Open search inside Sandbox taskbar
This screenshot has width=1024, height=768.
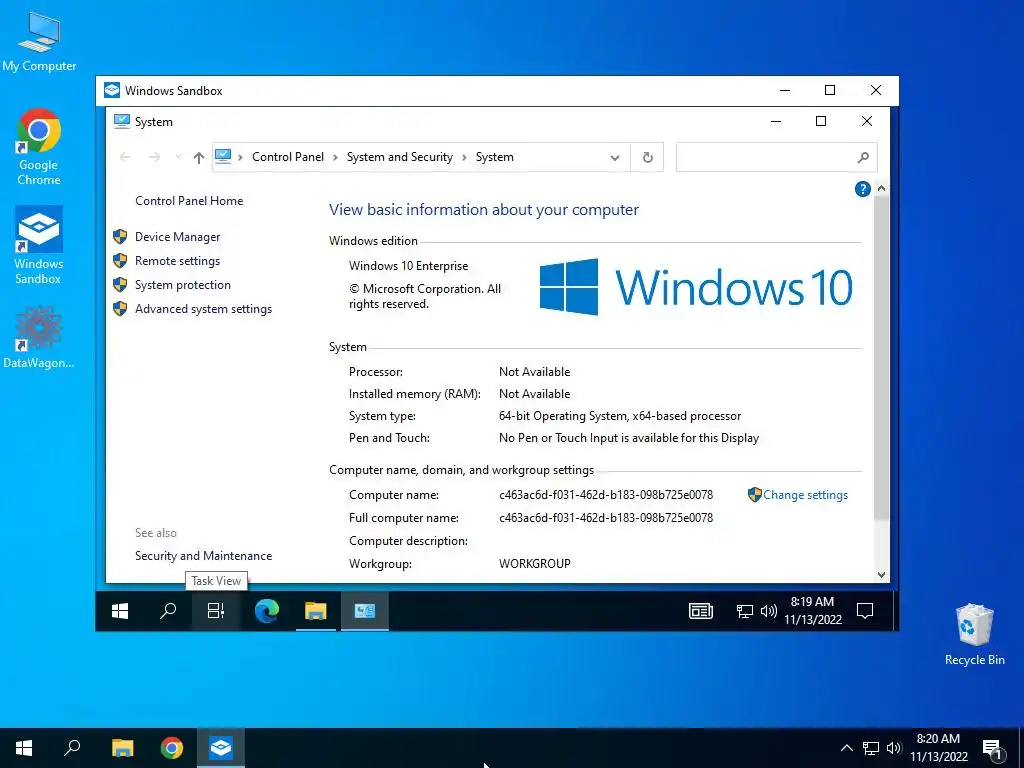click(x=168, y=611)
